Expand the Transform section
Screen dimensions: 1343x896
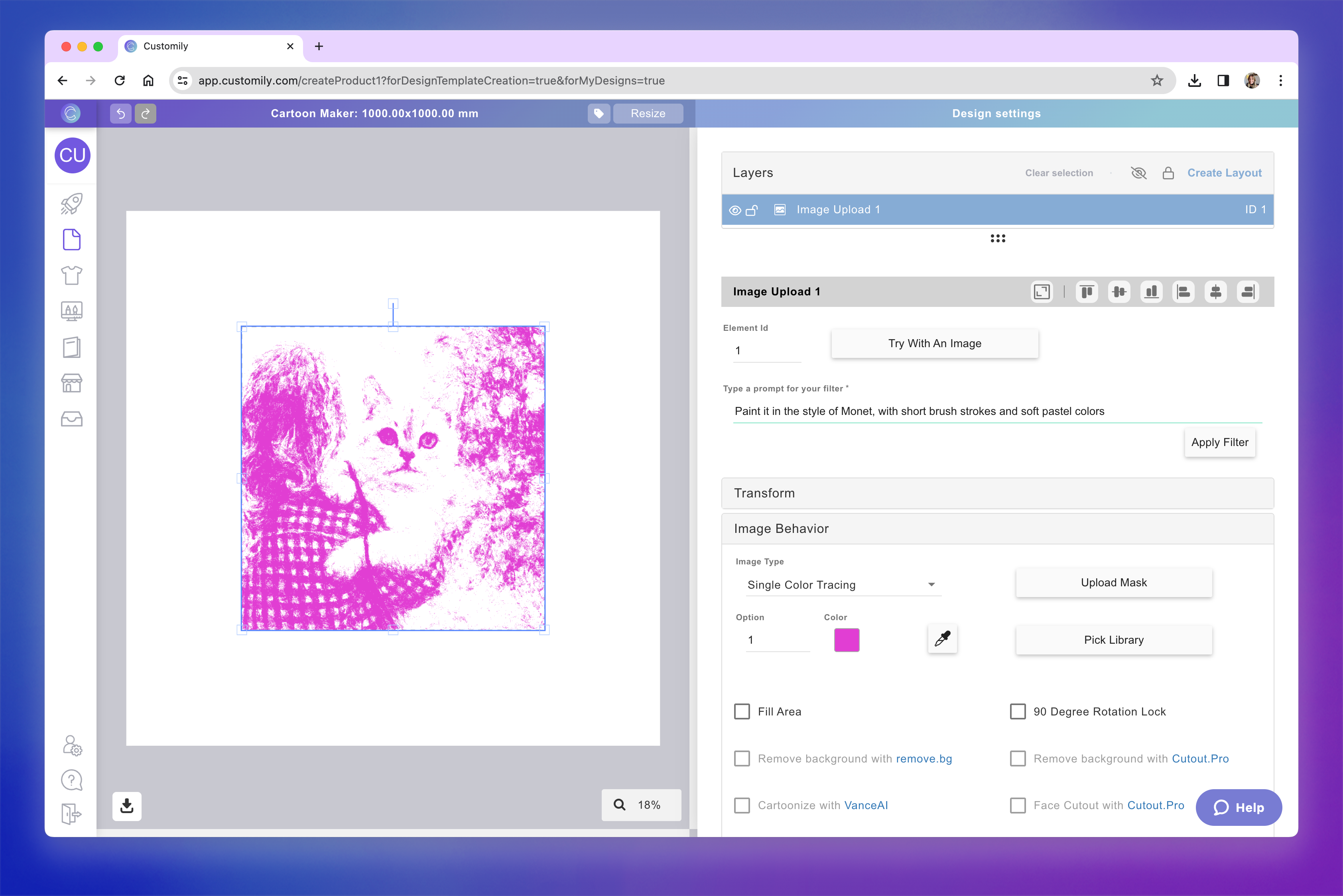pos(998,493)
